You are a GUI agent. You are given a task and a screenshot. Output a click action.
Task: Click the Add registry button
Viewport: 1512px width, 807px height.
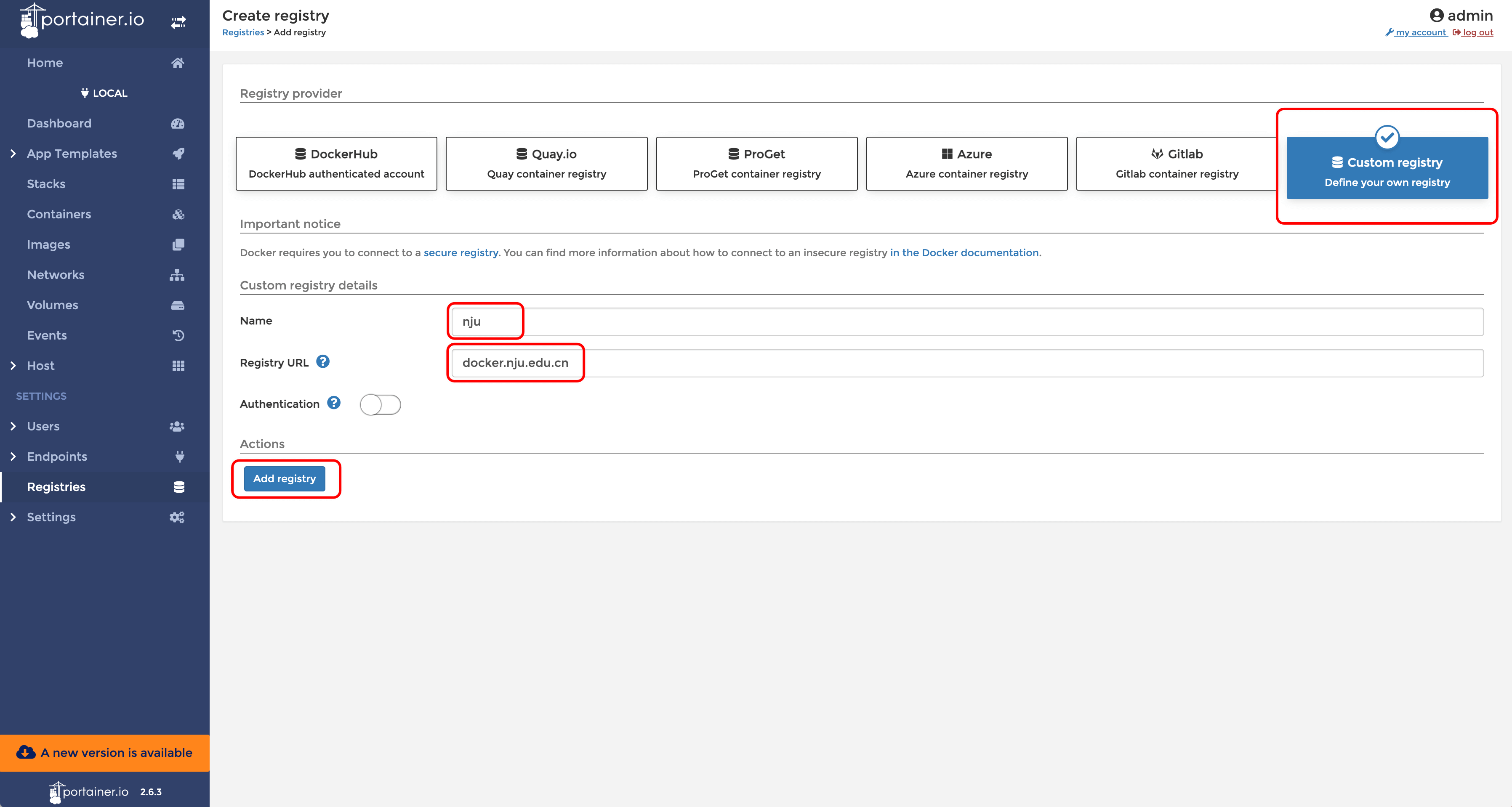click(285, 478)
